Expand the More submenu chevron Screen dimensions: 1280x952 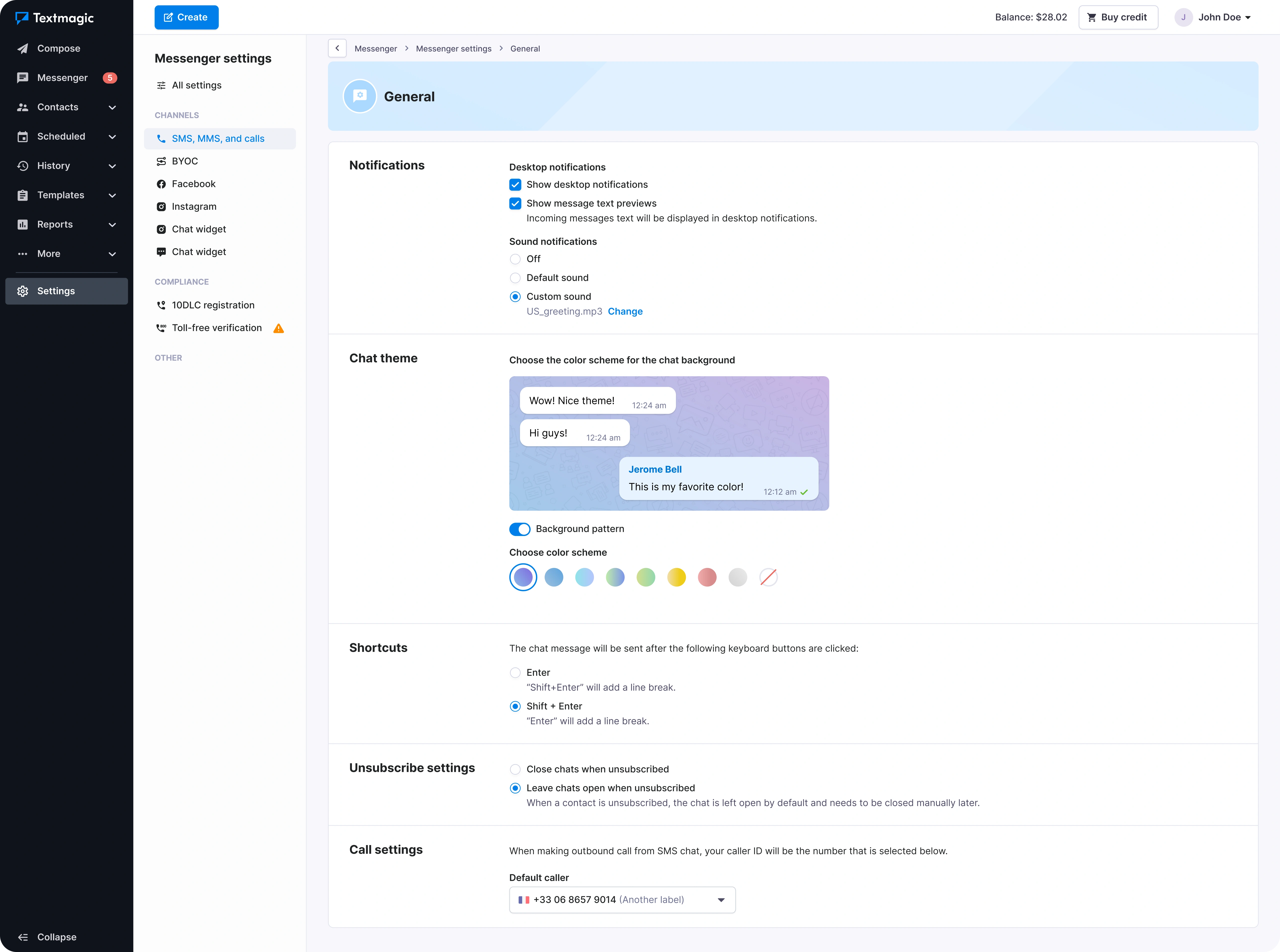point(112,254)
